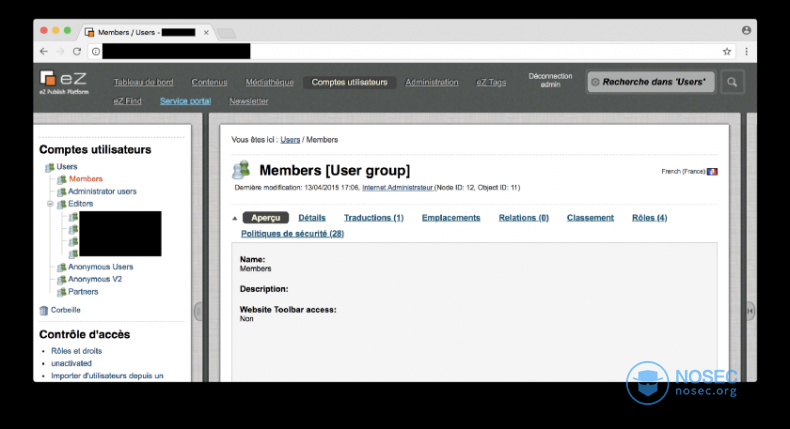Click the group icon beside Partners
Viewport: 790px width, 429px height.
pos(61,292)
